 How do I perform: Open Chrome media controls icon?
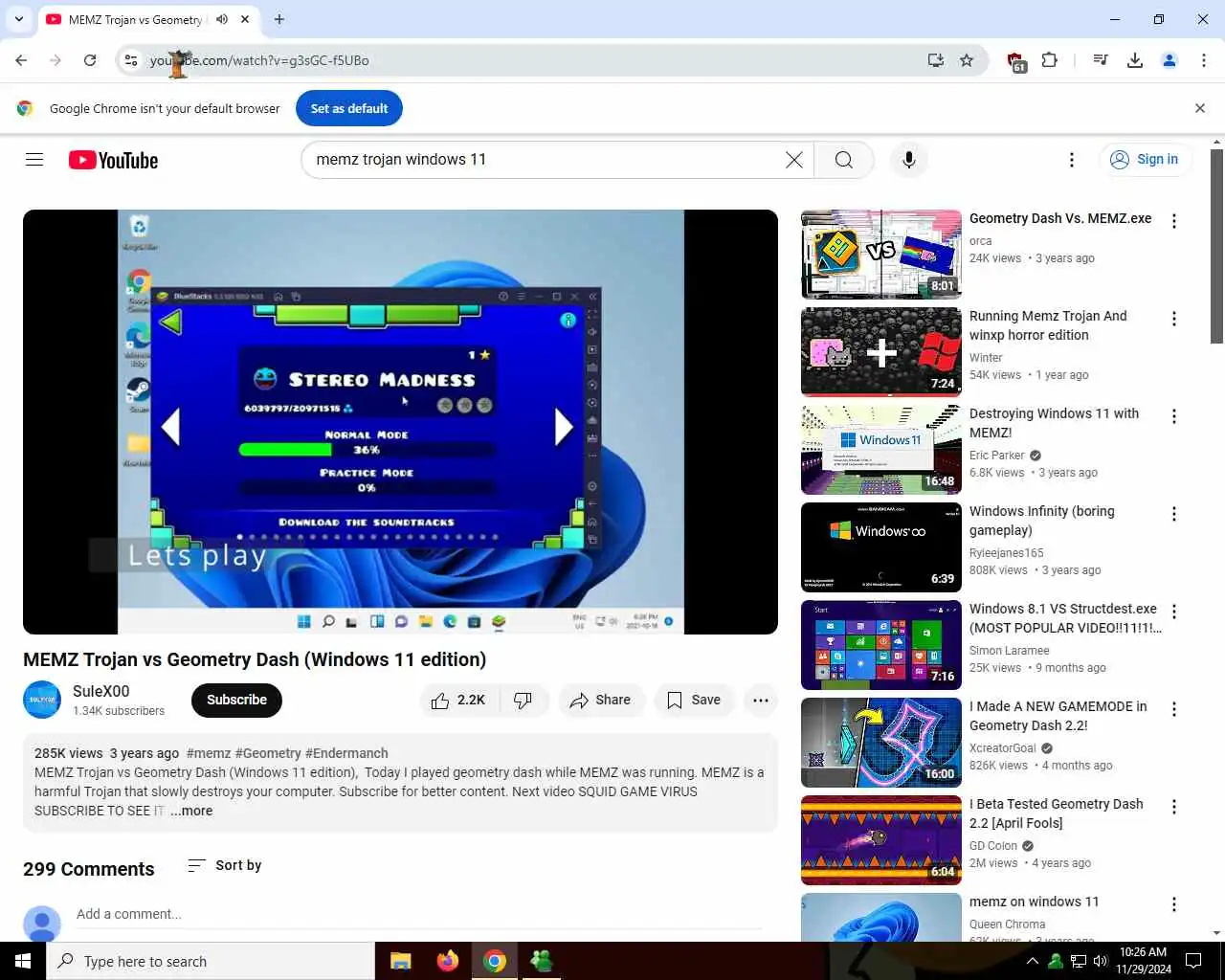point(1101,60)
